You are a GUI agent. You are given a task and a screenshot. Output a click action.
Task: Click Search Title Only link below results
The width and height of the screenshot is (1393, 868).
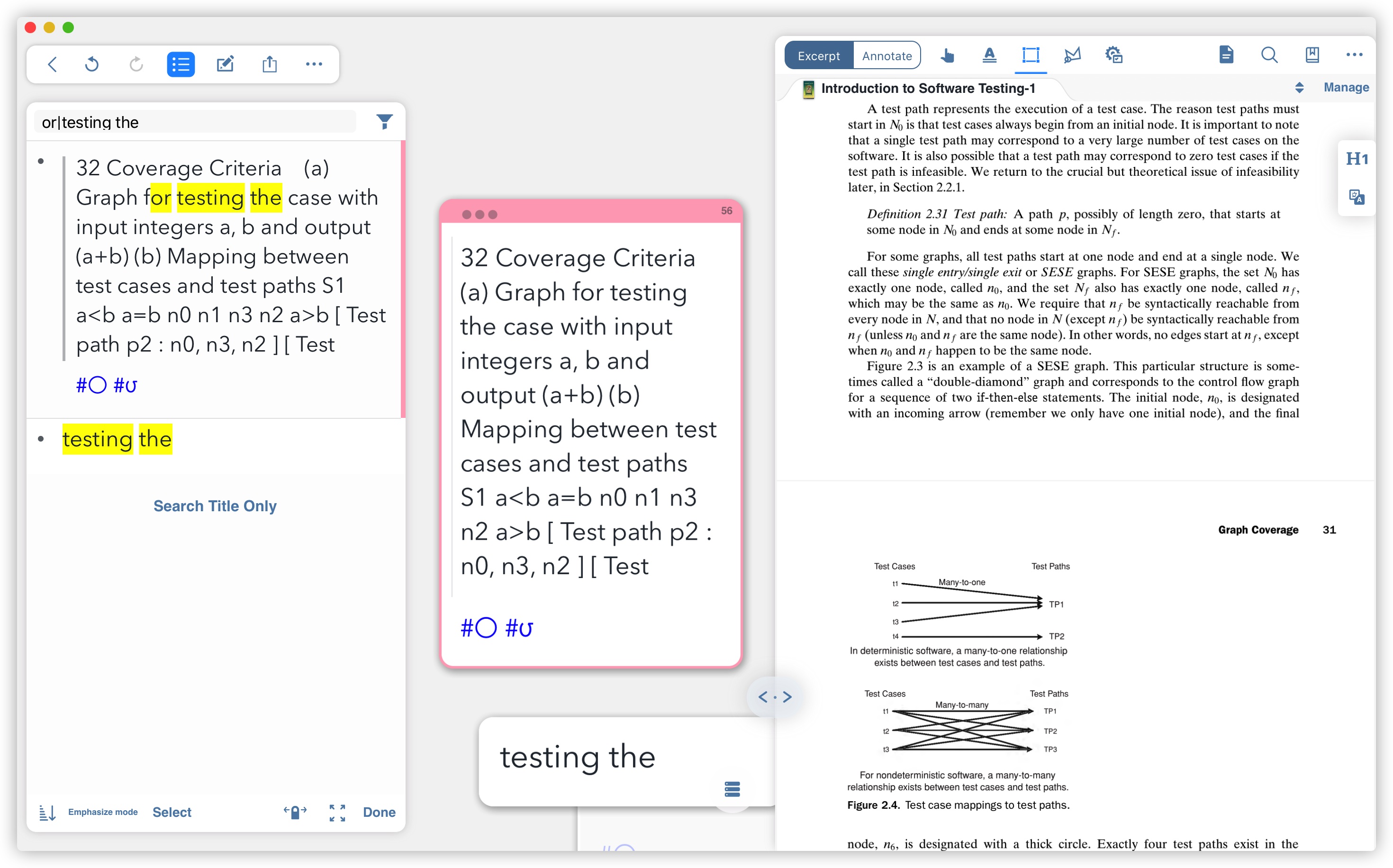(216, 505)
